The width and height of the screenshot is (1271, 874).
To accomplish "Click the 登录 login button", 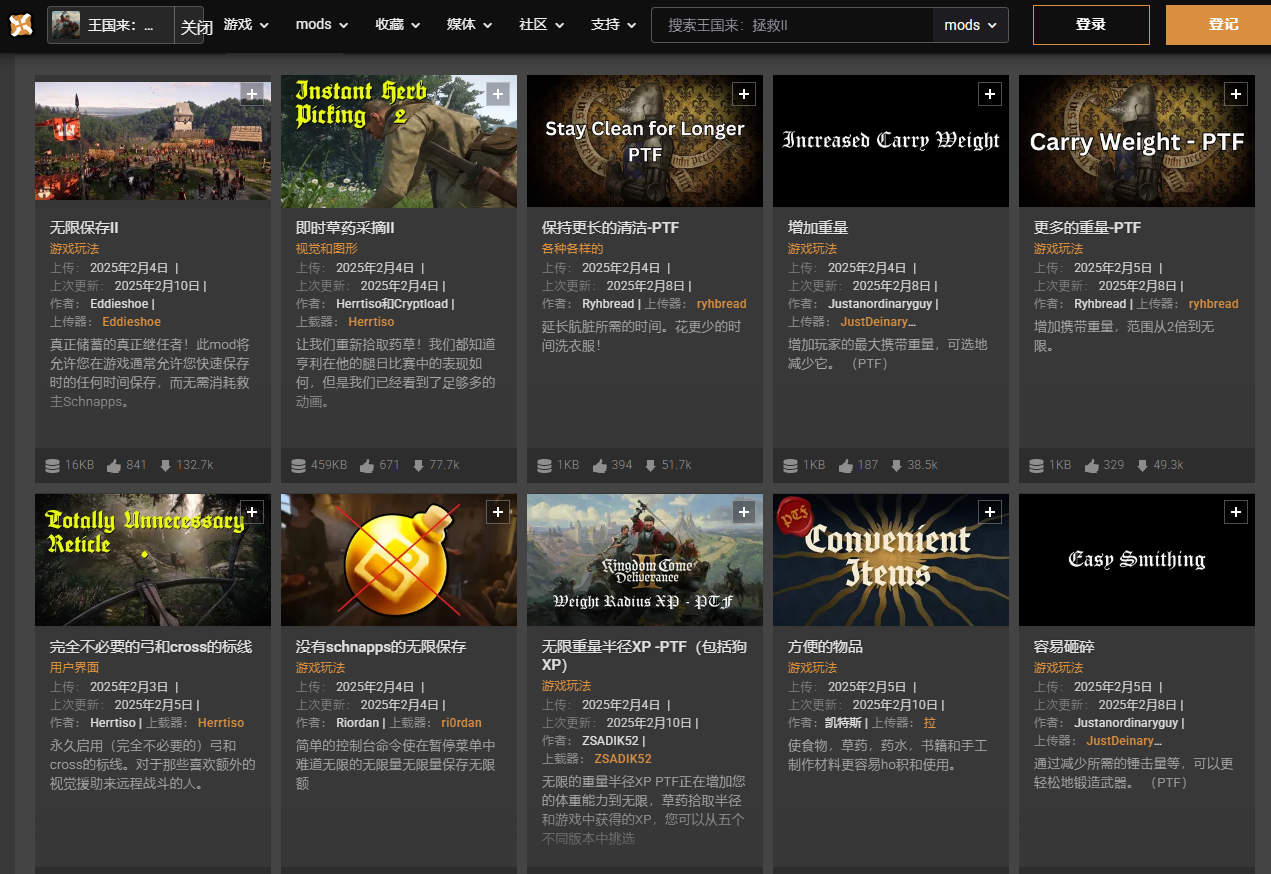I will click(x=1091, y=25).
